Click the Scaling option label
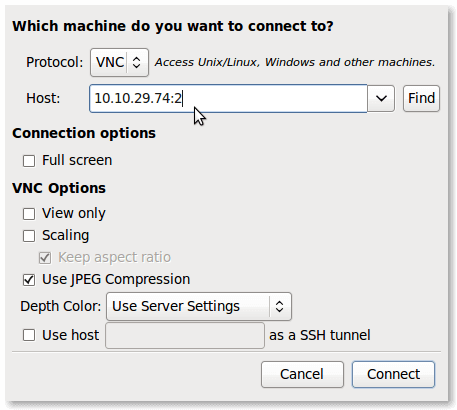The image size is (457, 410). click(x=66, y=235)
